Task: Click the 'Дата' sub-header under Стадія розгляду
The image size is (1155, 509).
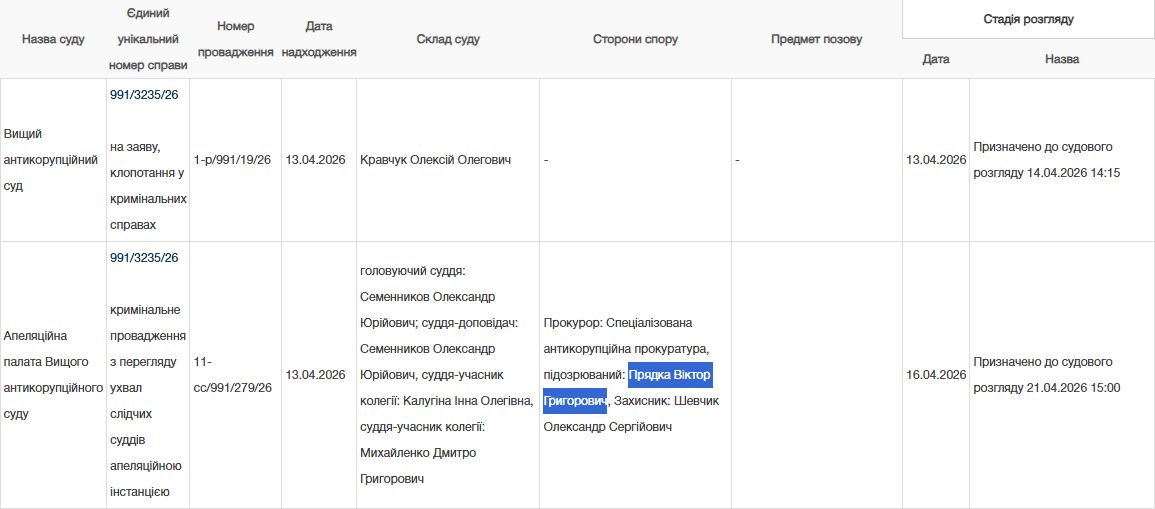Action: 935,59
